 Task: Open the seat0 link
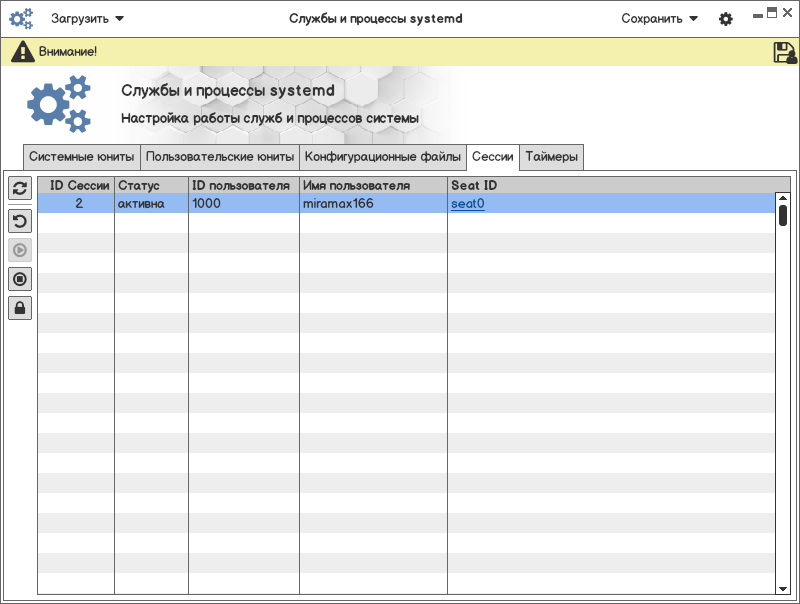pyautogui.click(x=467, y=203)
